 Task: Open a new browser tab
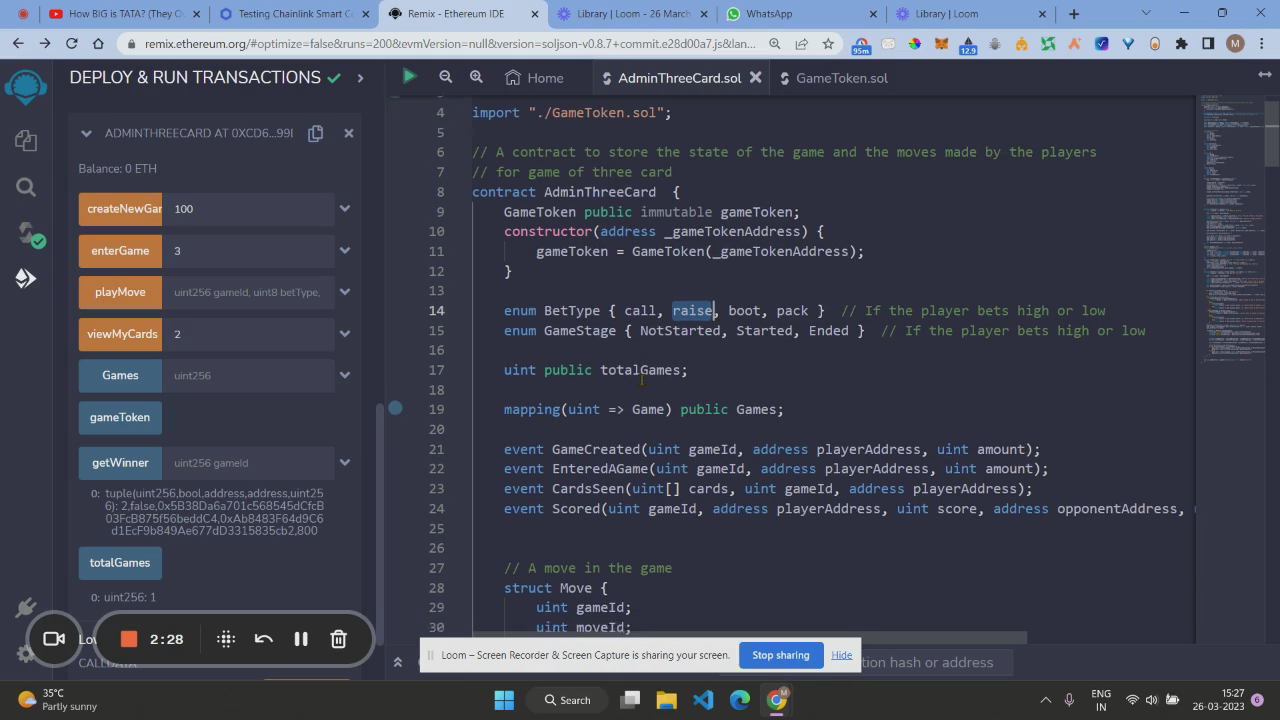pyautogui.click(x=1074, y=14)
